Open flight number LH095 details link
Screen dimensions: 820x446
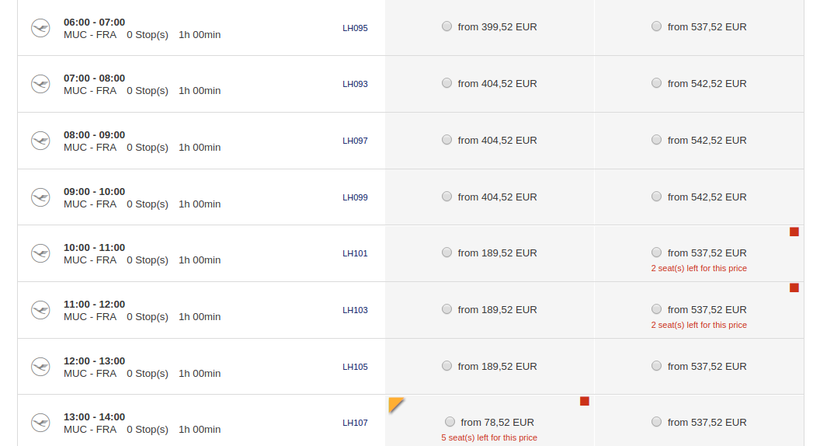click(354, 28)
